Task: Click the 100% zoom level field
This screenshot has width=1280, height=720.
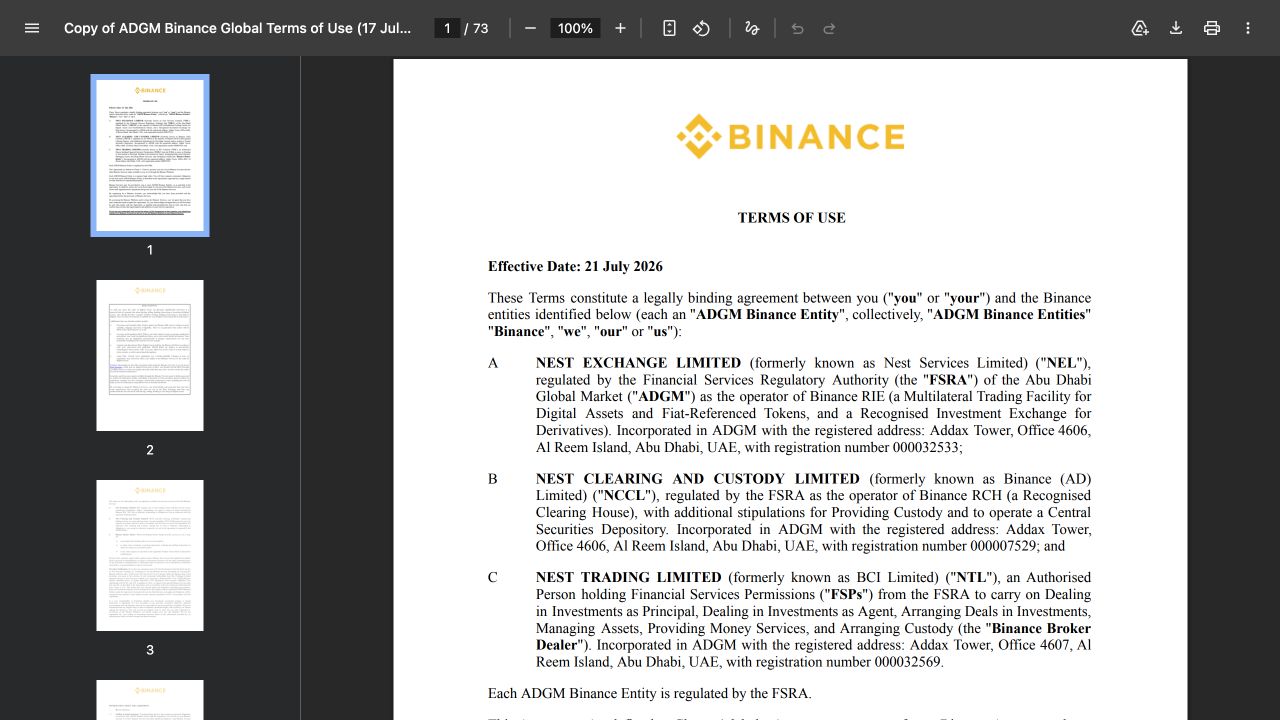Action: click(x=576, y=28)
